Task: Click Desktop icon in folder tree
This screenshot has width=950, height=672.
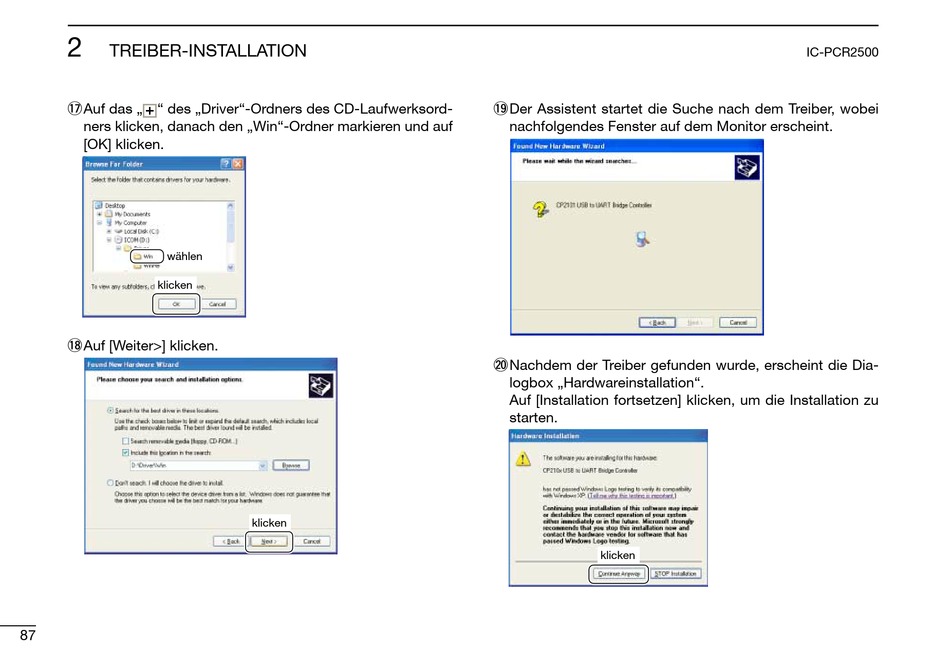Action: point(99,205)
